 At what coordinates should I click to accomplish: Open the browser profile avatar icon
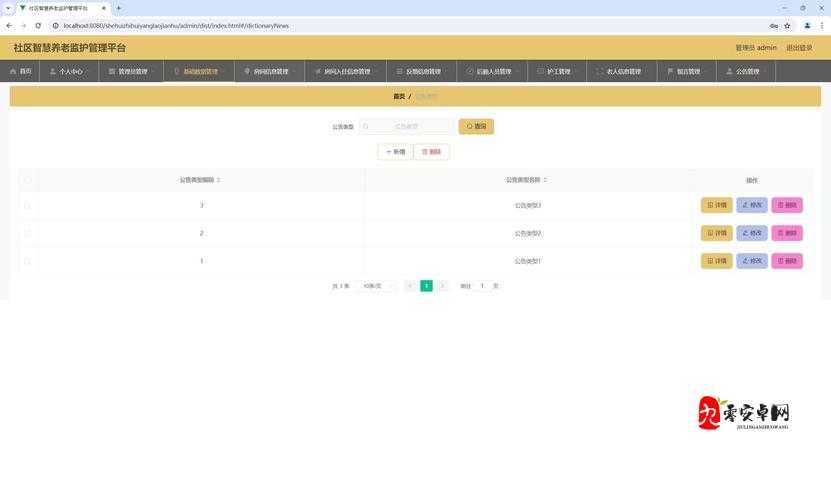[807, 25]
